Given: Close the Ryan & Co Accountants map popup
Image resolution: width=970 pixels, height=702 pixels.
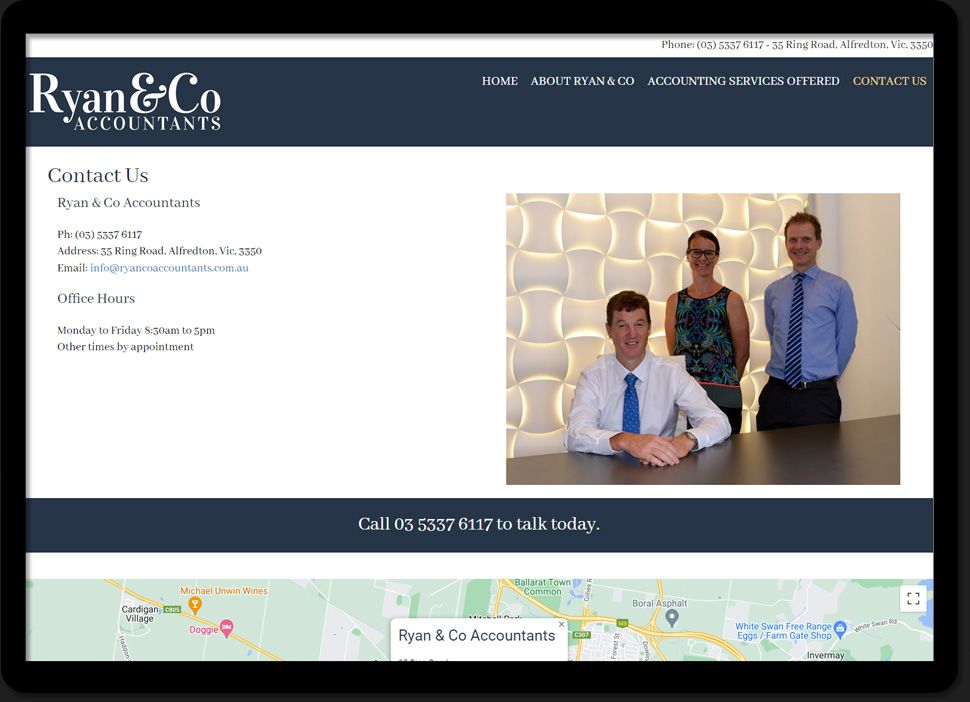Looking at the screenshot, I should coord(561,624).
